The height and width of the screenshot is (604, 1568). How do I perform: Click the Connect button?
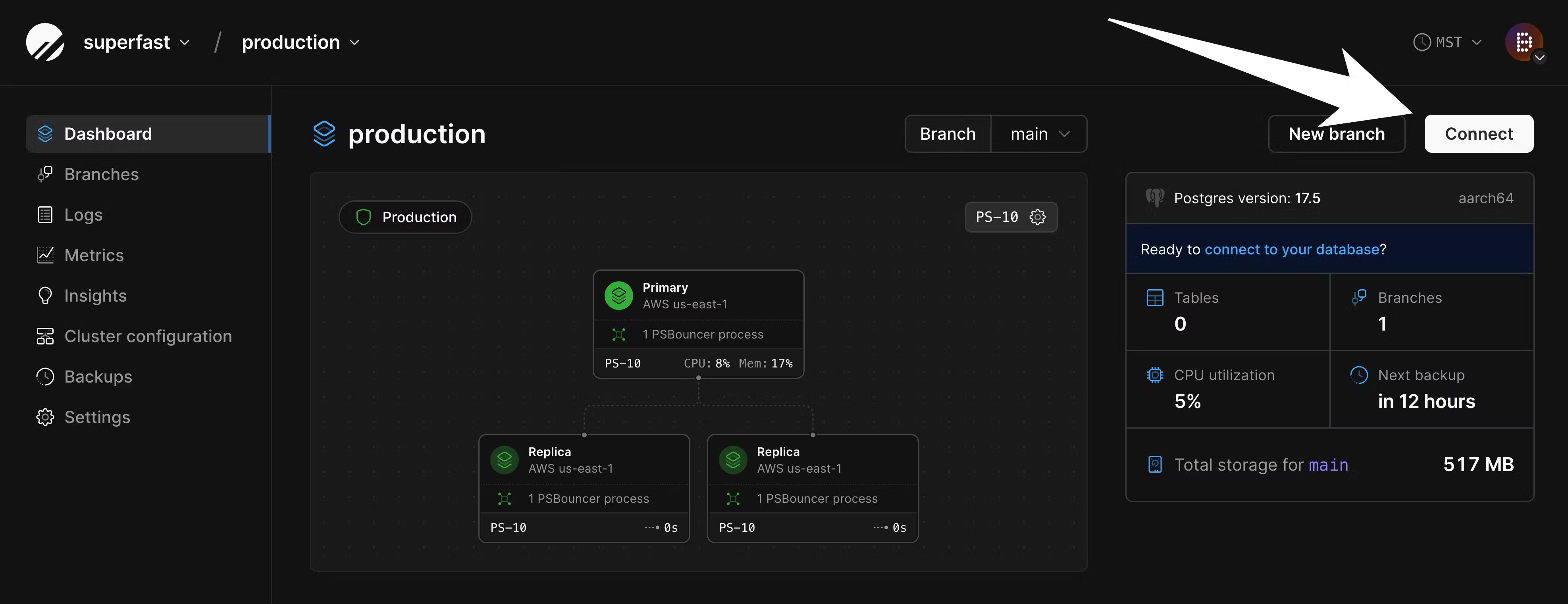point(1479,134)
